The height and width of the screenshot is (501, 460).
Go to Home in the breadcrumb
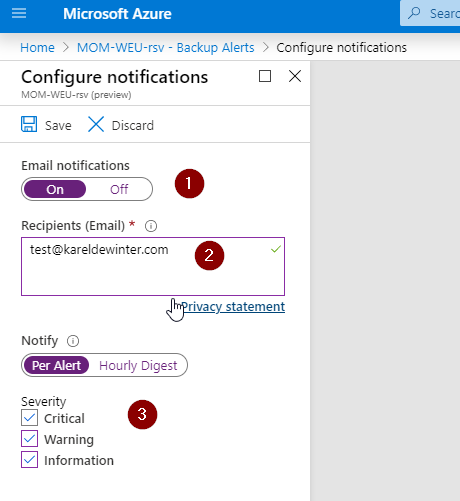[x=37, y=48]
